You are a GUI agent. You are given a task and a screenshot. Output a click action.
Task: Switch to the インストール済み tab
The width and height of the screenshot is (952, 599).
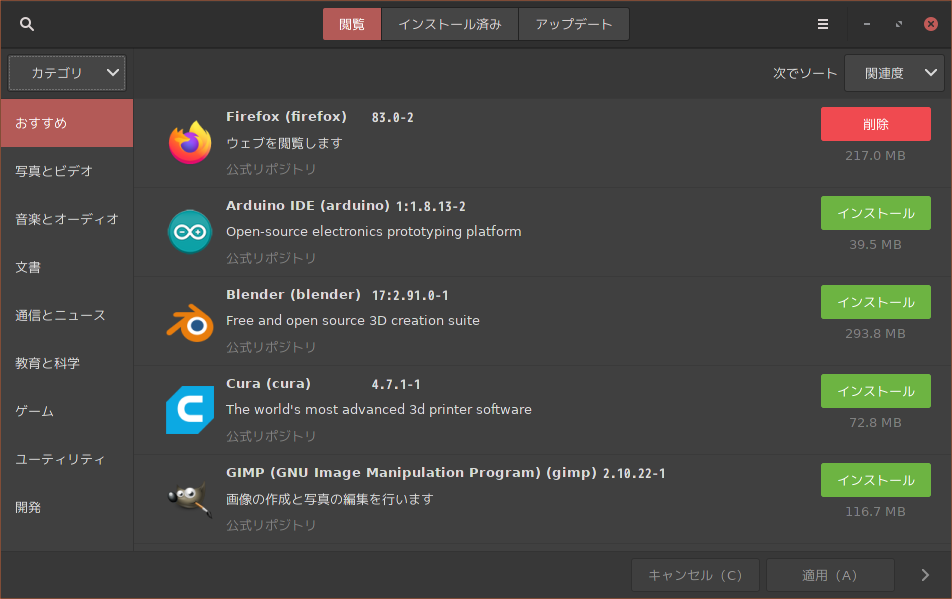450,24
